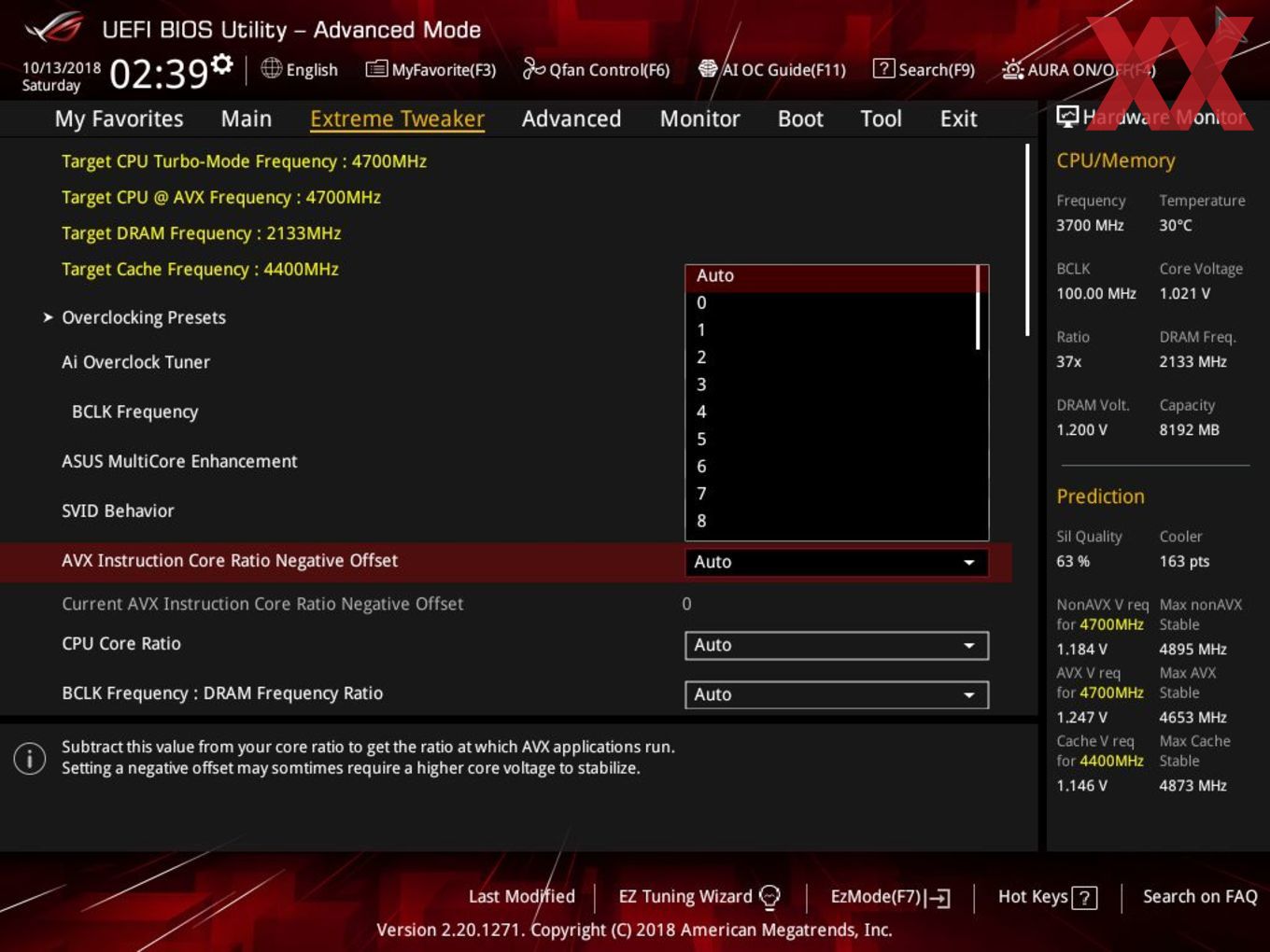Image resolution: width=1270 pixels, height=952 pixels.
Task: Click the Cooler 163 pts value
Action: click(x=1184, y=561)
